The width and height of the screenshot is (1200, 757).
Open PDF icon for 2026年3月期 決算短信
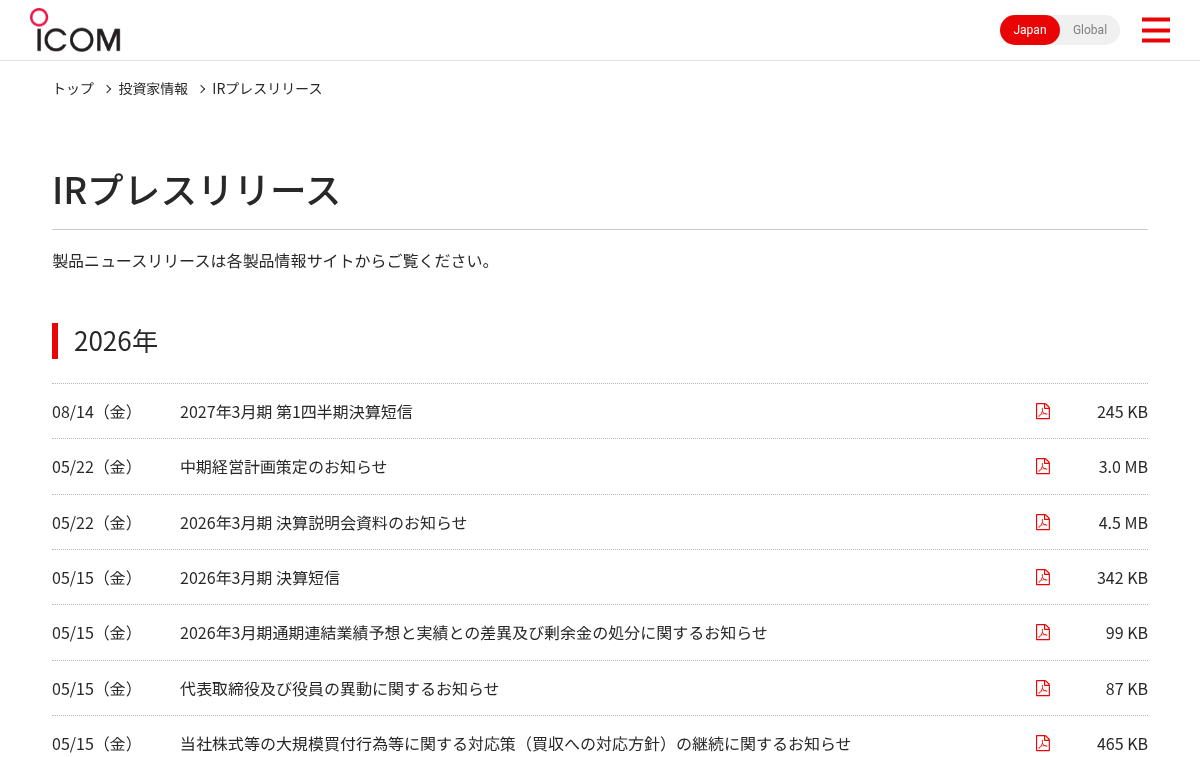1043,577
